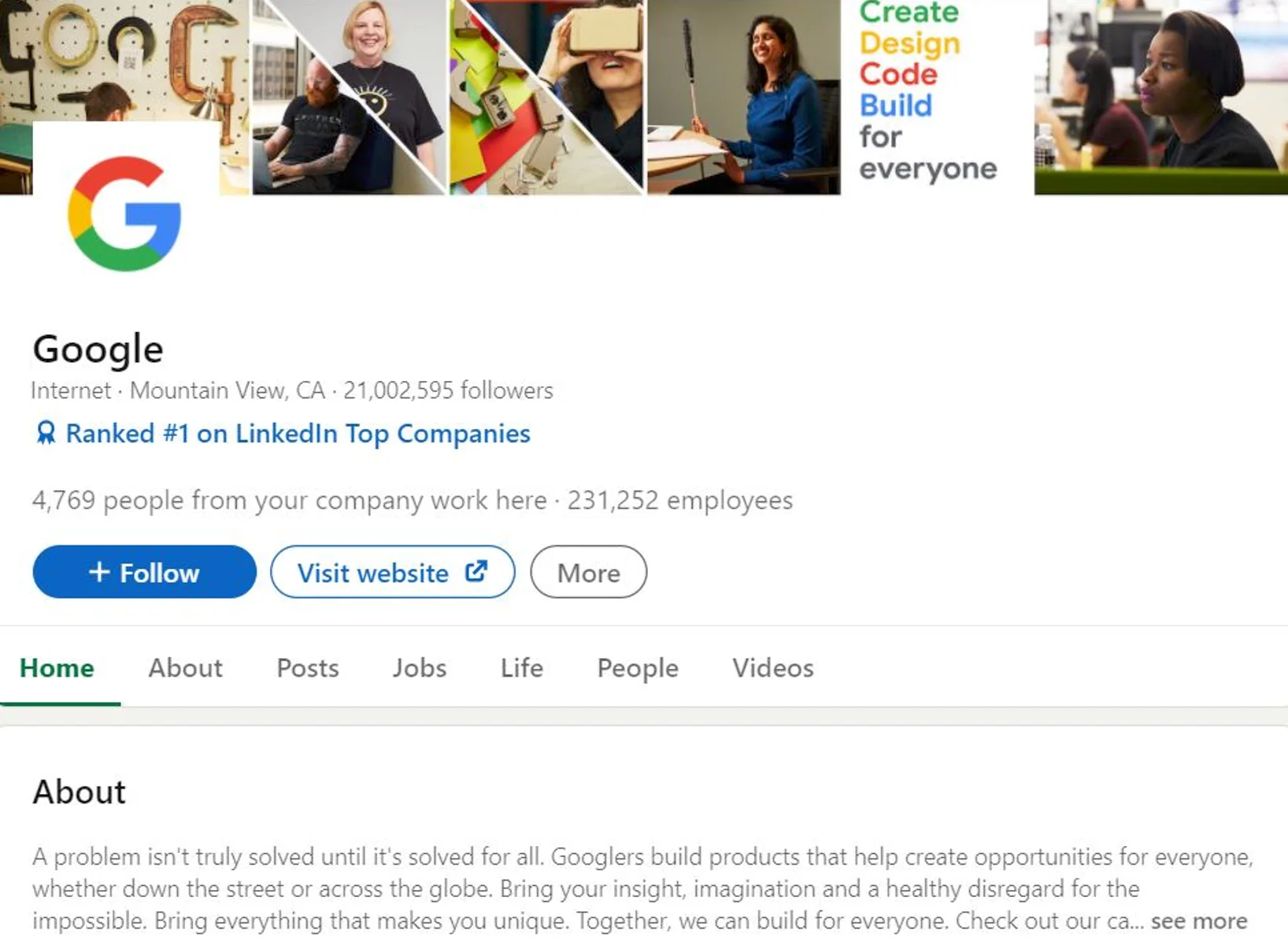Switch to the About tab
Image resolution: width=1288 pixels, height=949 pixels.
point(184,668)
